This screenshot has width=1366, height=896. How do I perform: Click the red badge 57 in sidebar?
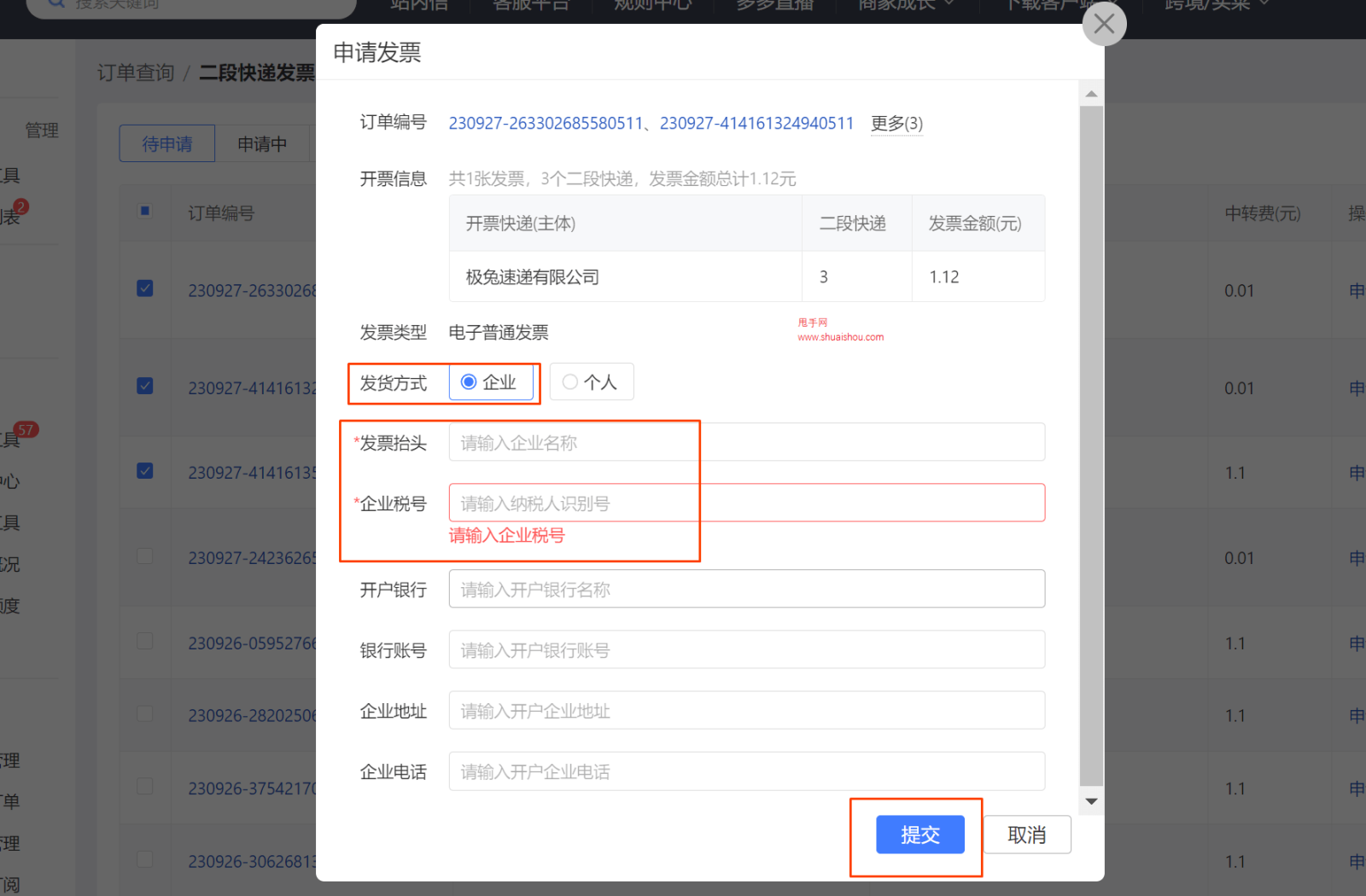26,430
